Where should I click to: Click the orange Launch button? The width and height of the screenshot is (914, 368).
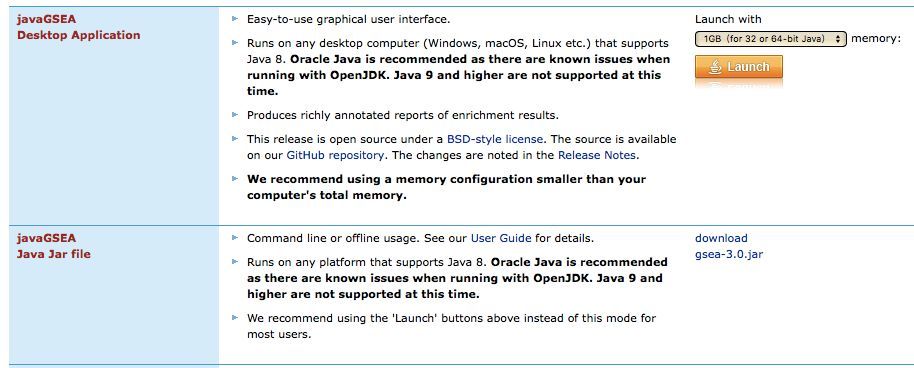[x=739, y=66]
